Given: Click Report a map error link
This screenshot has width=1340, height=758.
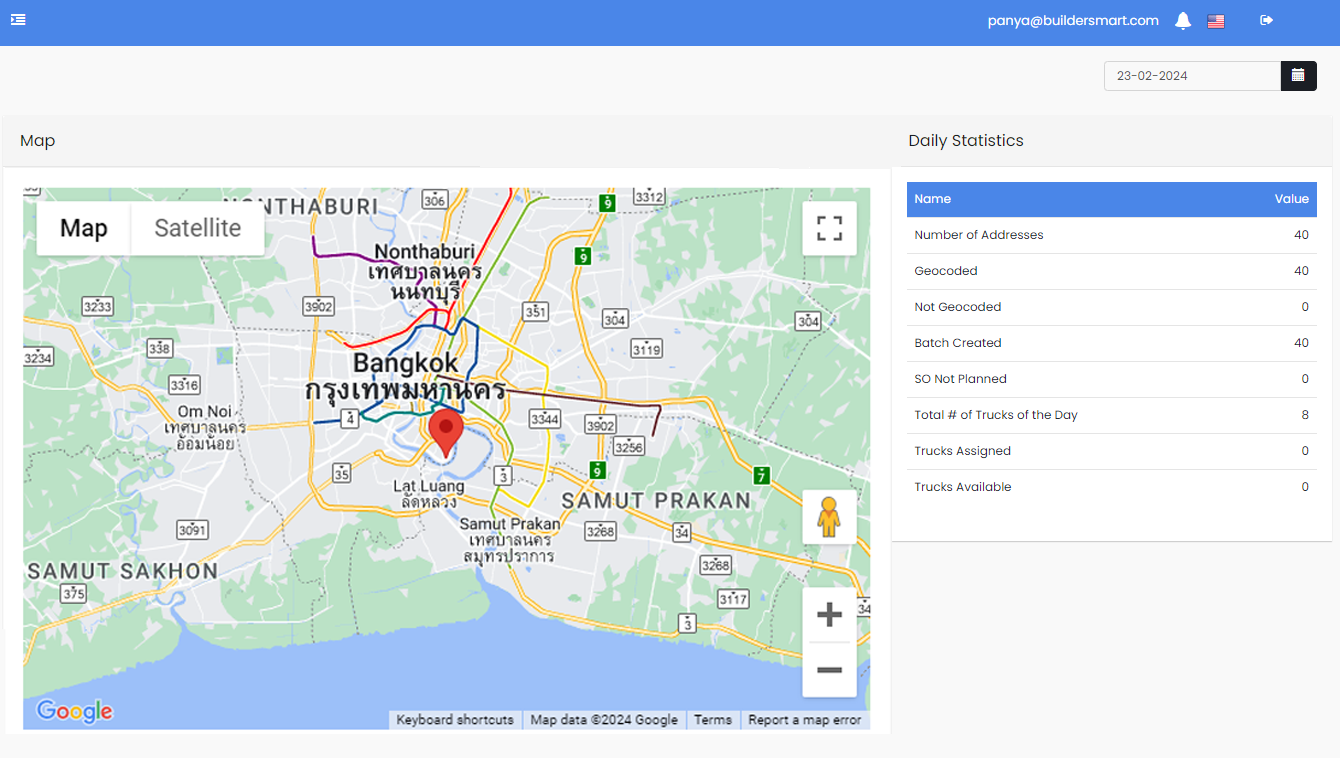Looking at the screenshot, I should point(805,720).
